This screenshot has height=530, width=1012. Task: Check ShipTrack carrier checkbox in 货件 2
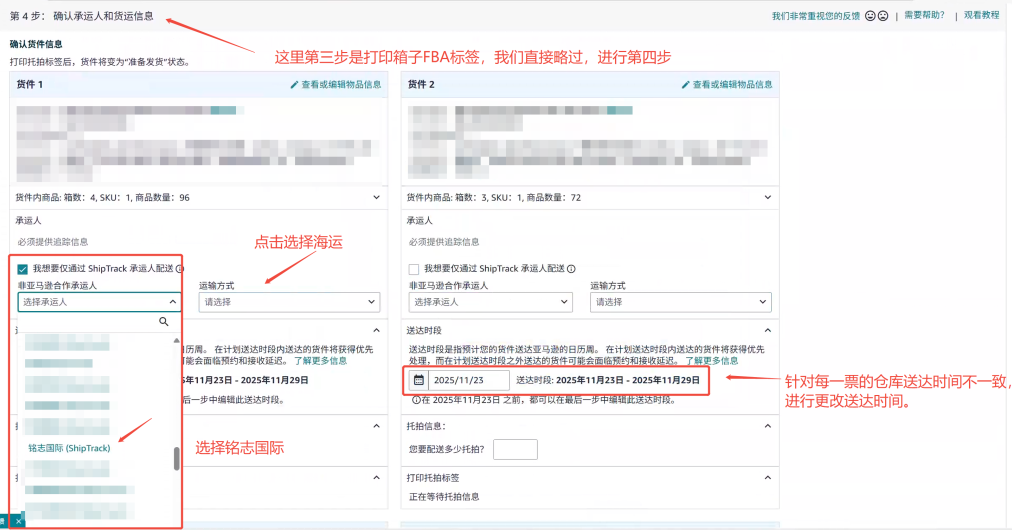[x=414, y=269]
